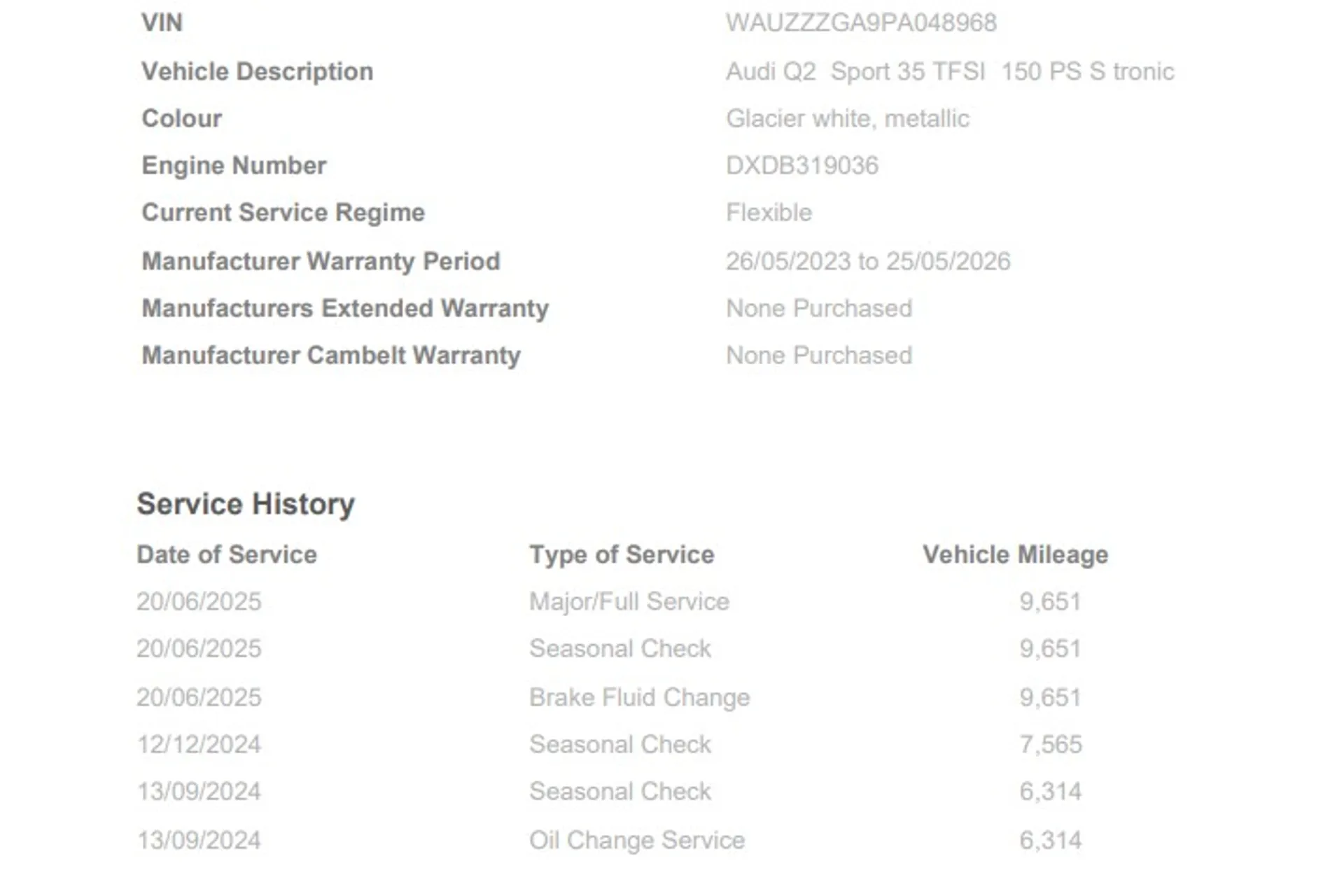The width and height of the screenshot is (1344, 896).
Task: Select the Oil Change Service entry
Action: pyautogui.click(x=636, y=841)
